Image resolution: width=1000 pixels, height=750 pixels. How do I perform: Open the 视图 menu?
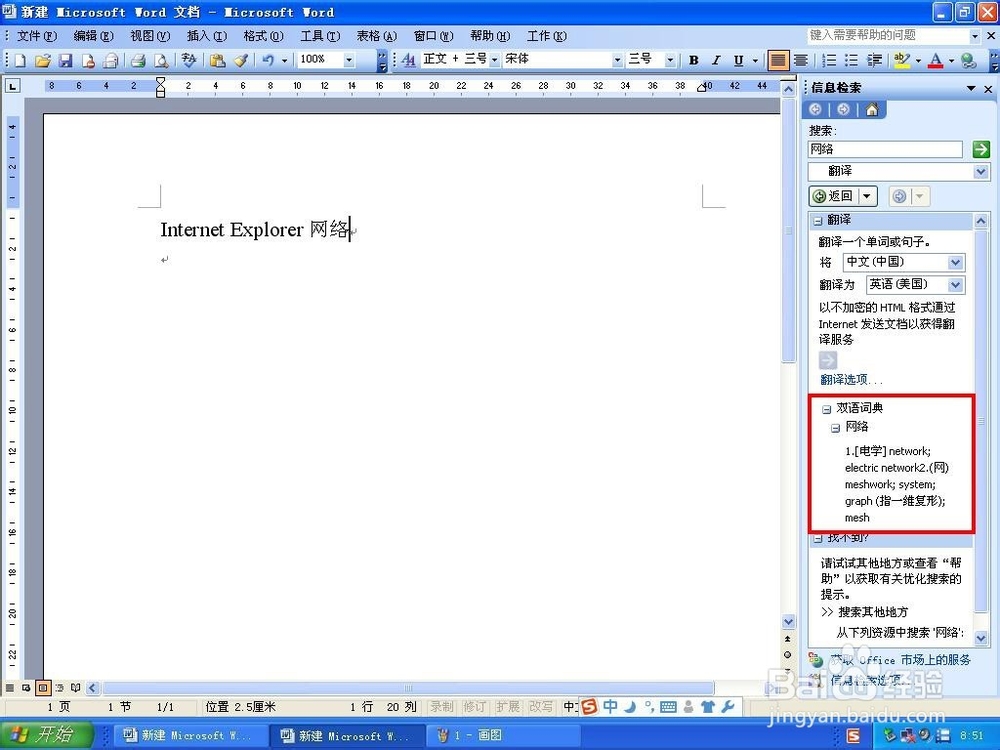click(150, 36)
